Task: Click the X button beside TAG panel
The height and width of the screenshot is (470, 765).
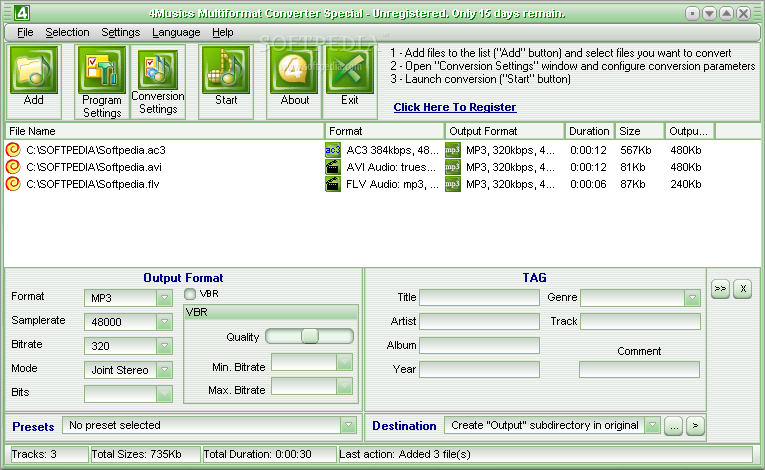Action: tap(743, 288)
